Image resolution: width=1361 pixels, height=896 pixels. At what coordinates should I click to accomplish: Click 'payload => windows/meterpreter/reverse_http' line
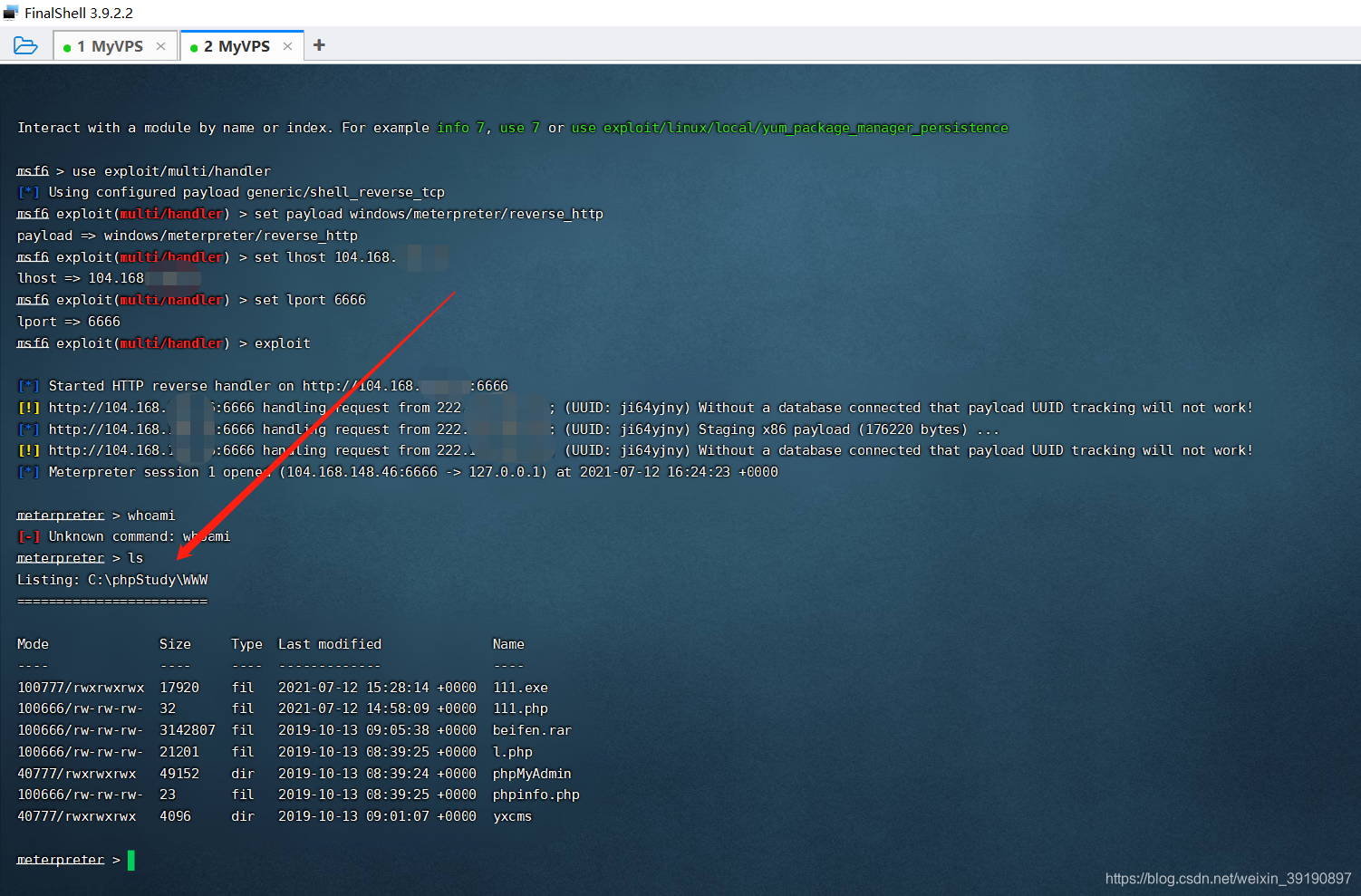click(188, 236)
